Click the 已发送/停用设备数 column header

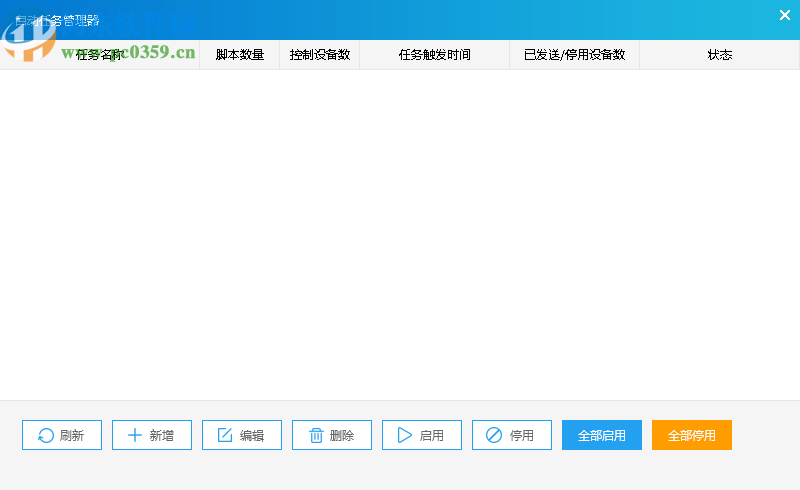(x=574, y=55)
